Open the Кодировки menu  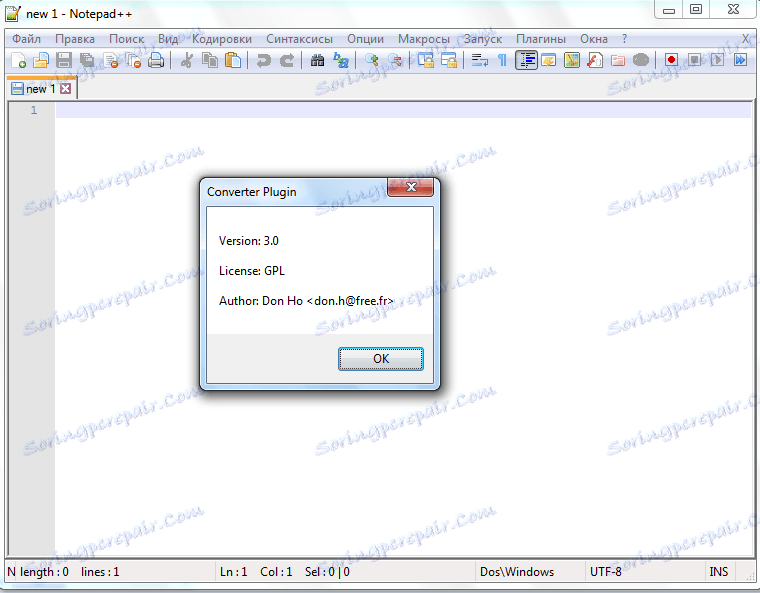pyautogui.click(x=222, y=39)
